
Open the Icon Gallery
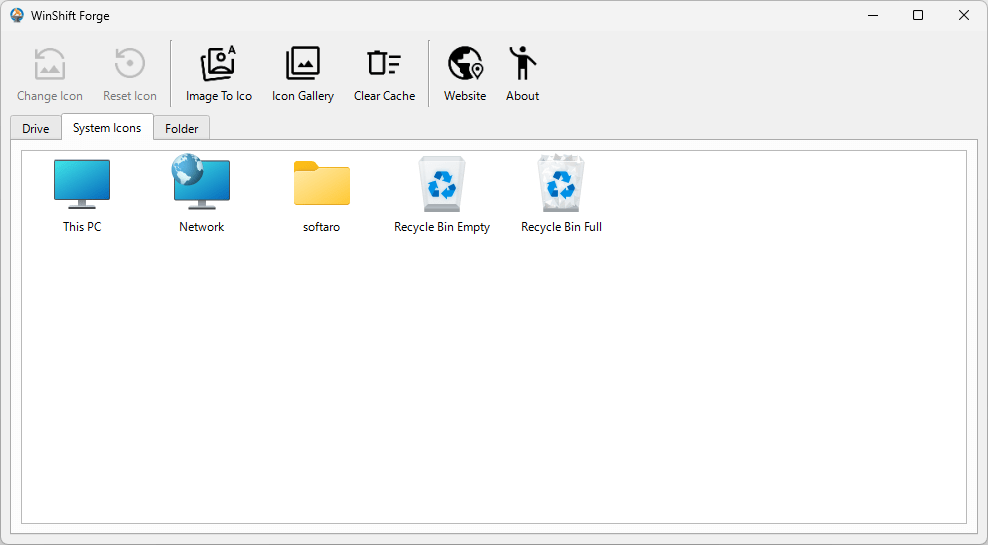[302, 74]
